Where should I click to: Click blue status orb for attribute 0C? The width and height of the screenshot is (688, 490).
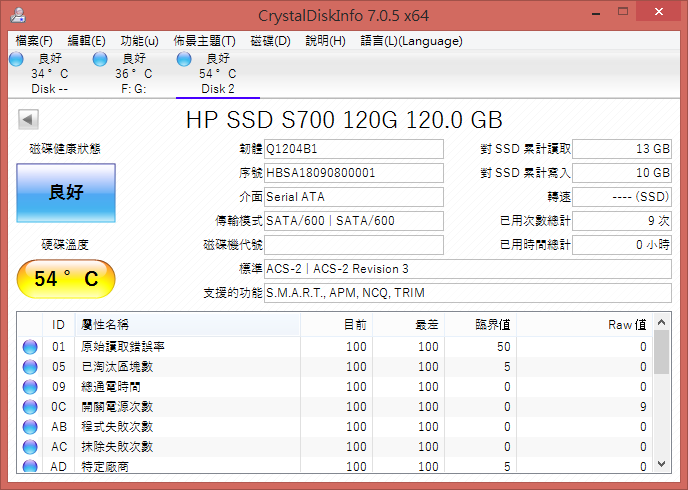[x=30, y=407]
